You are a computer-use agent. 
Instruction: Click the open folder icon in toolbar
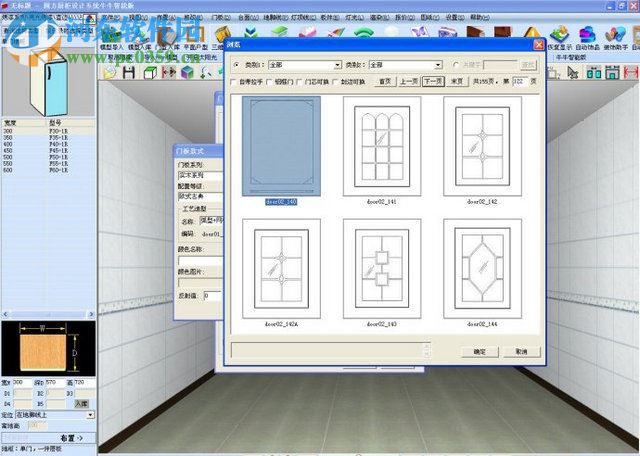(x=109, y=73)
